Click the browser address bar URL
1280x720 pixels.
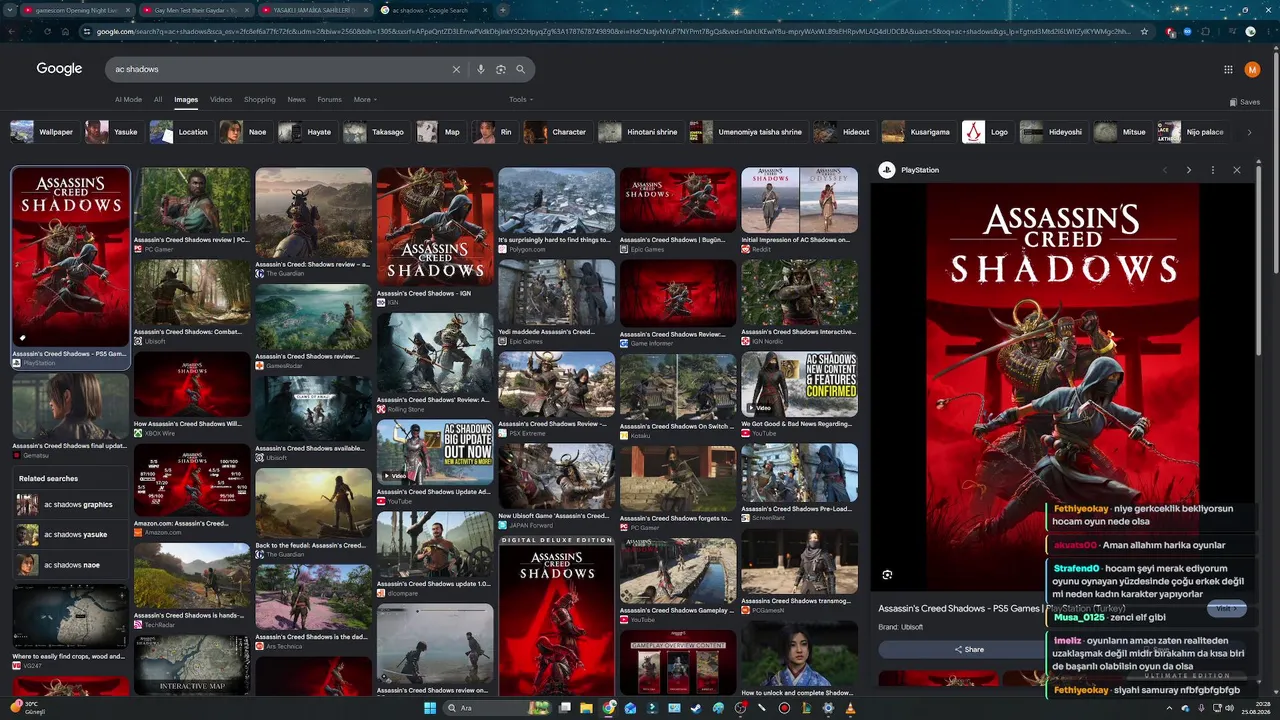tap(615, 31)
